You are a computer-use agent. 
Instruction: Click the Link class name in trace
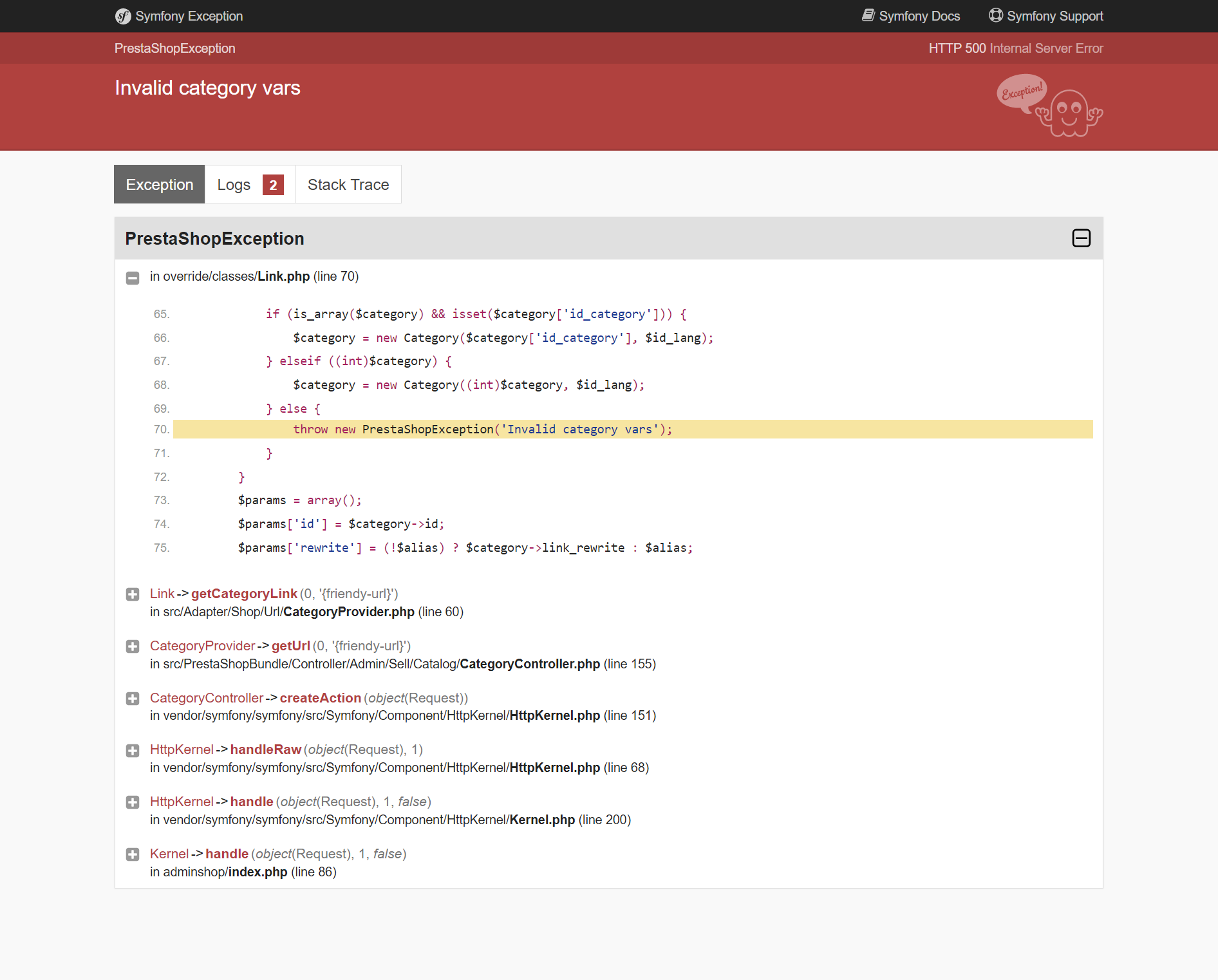[x=162, y=594]
